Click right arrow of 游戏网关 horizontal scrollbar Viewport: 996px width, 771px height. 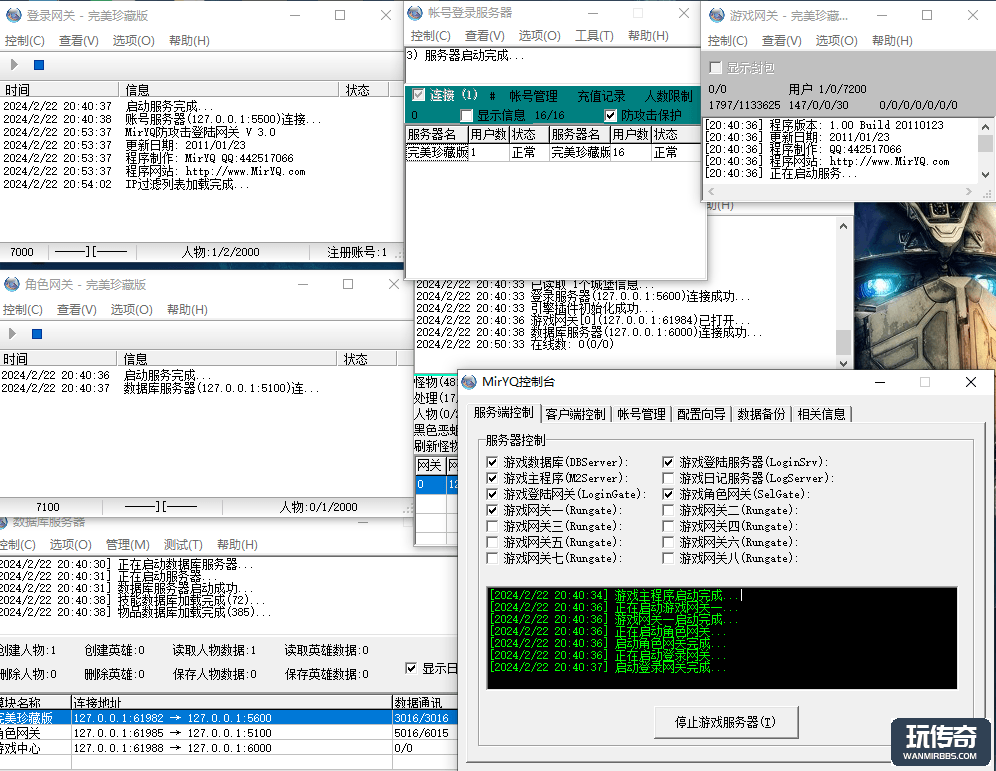pyautogui.click(x=969, y=191)
